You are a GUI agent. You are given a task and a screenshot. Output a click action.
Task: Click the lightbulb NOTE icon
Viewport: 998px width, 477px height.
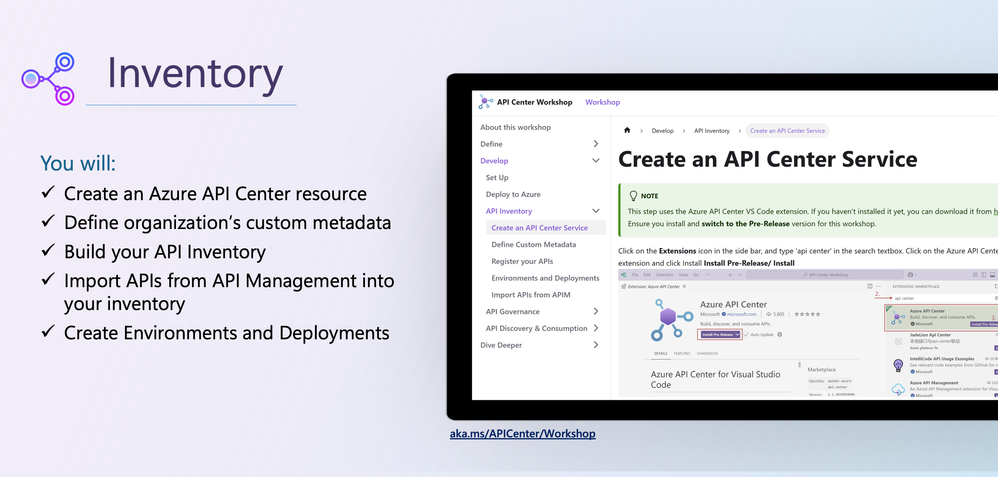633,196
